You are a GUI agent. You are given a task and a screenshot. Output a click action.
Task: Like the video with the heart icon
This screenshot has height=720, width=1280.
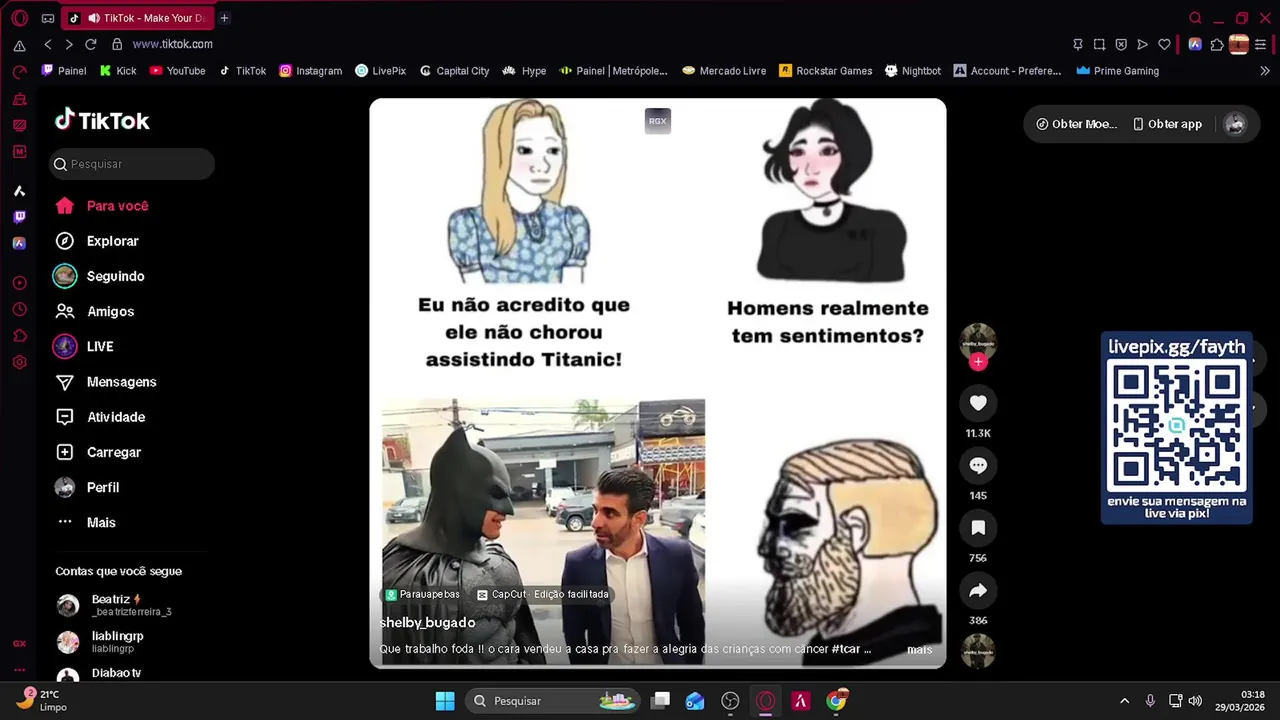(978, 403)
